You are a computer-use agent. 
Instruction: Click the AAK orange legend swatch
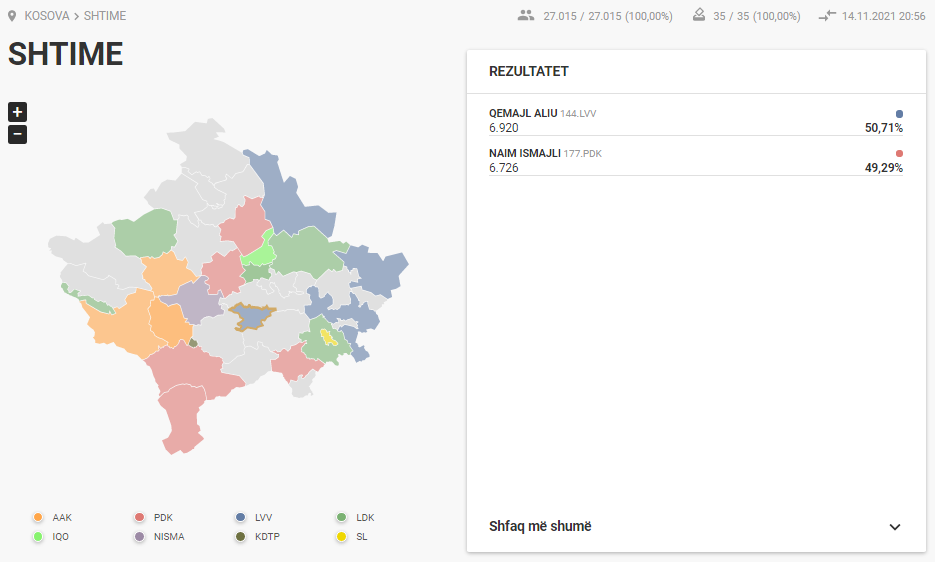(x=38, y=517)
